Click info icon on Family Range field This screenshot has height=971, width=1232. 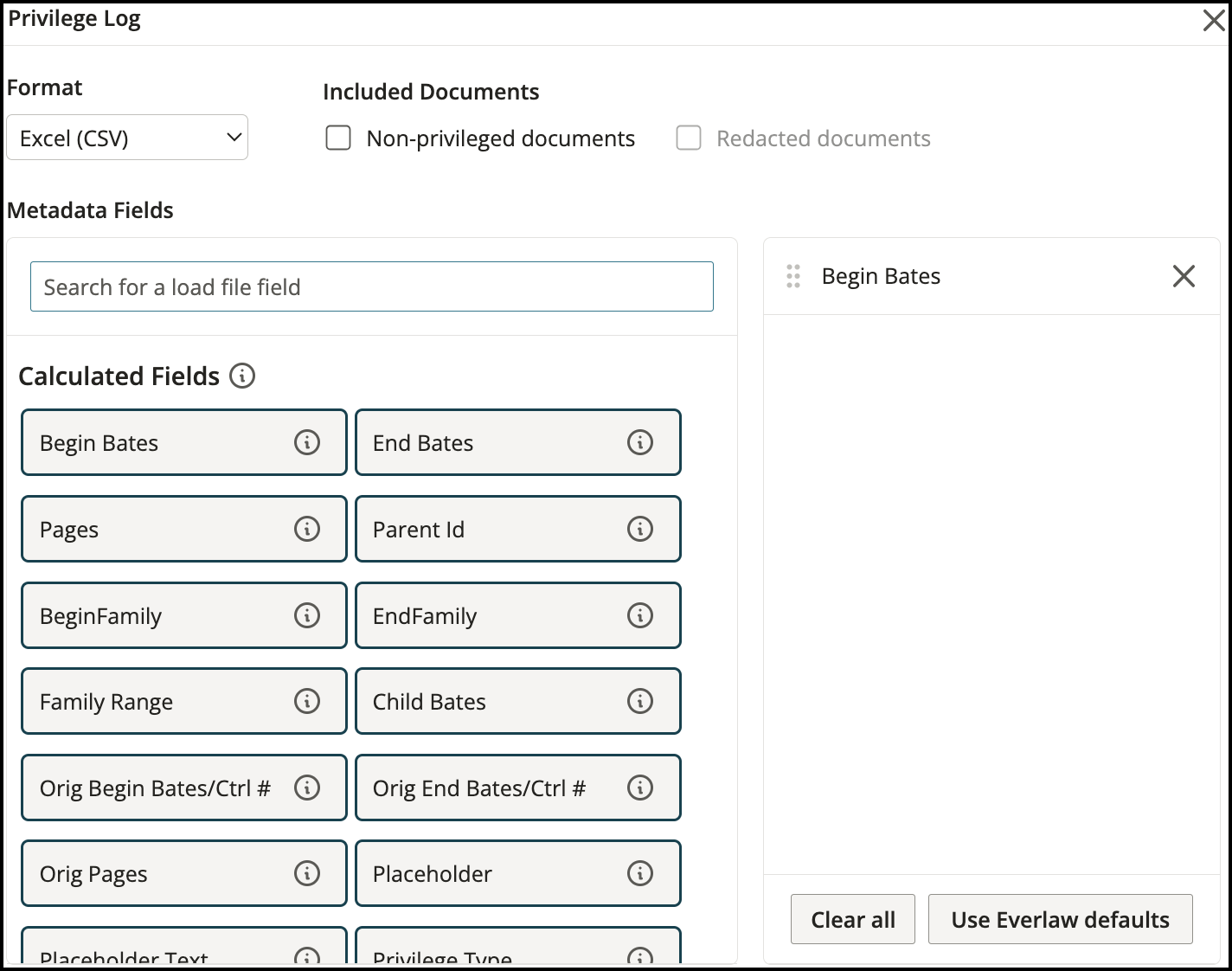click(307, 701)
